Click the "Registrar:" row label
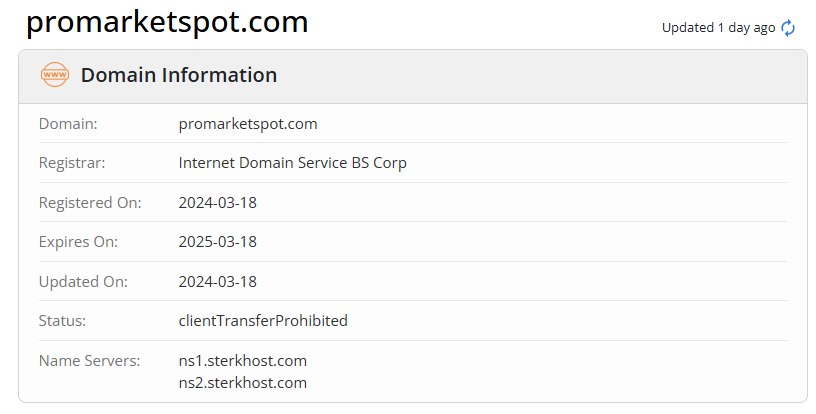 (x=72, y=163)
